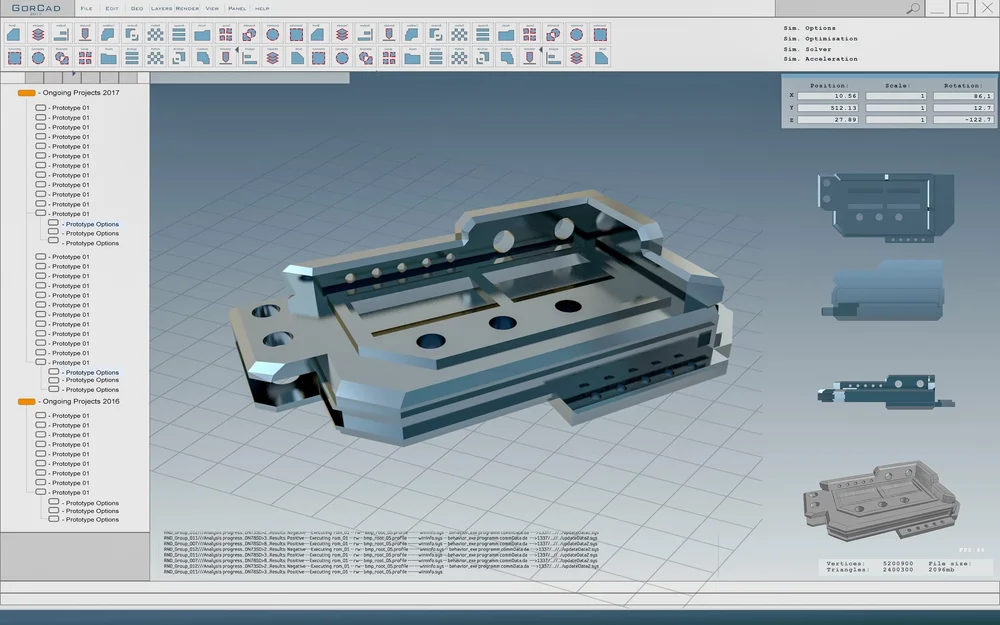Select the checkerboard Pattern tool in the toolbar
This screenshot has width=1000, height=625.
click(x=157, y=57)
